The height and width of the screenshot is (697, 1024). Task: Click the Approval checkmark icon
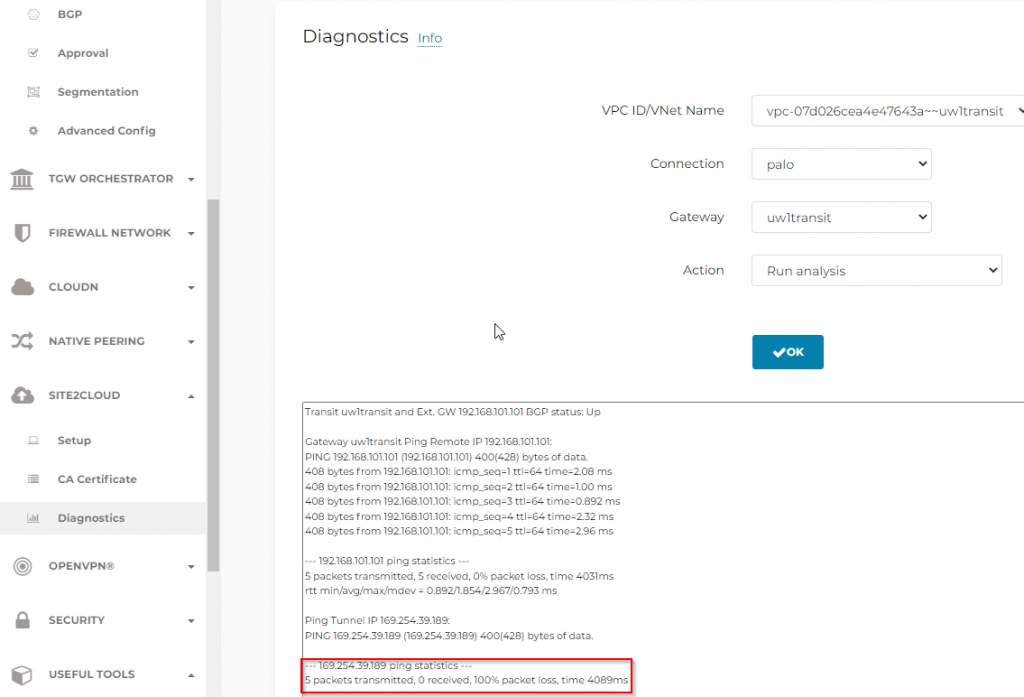tap(33, 53)
